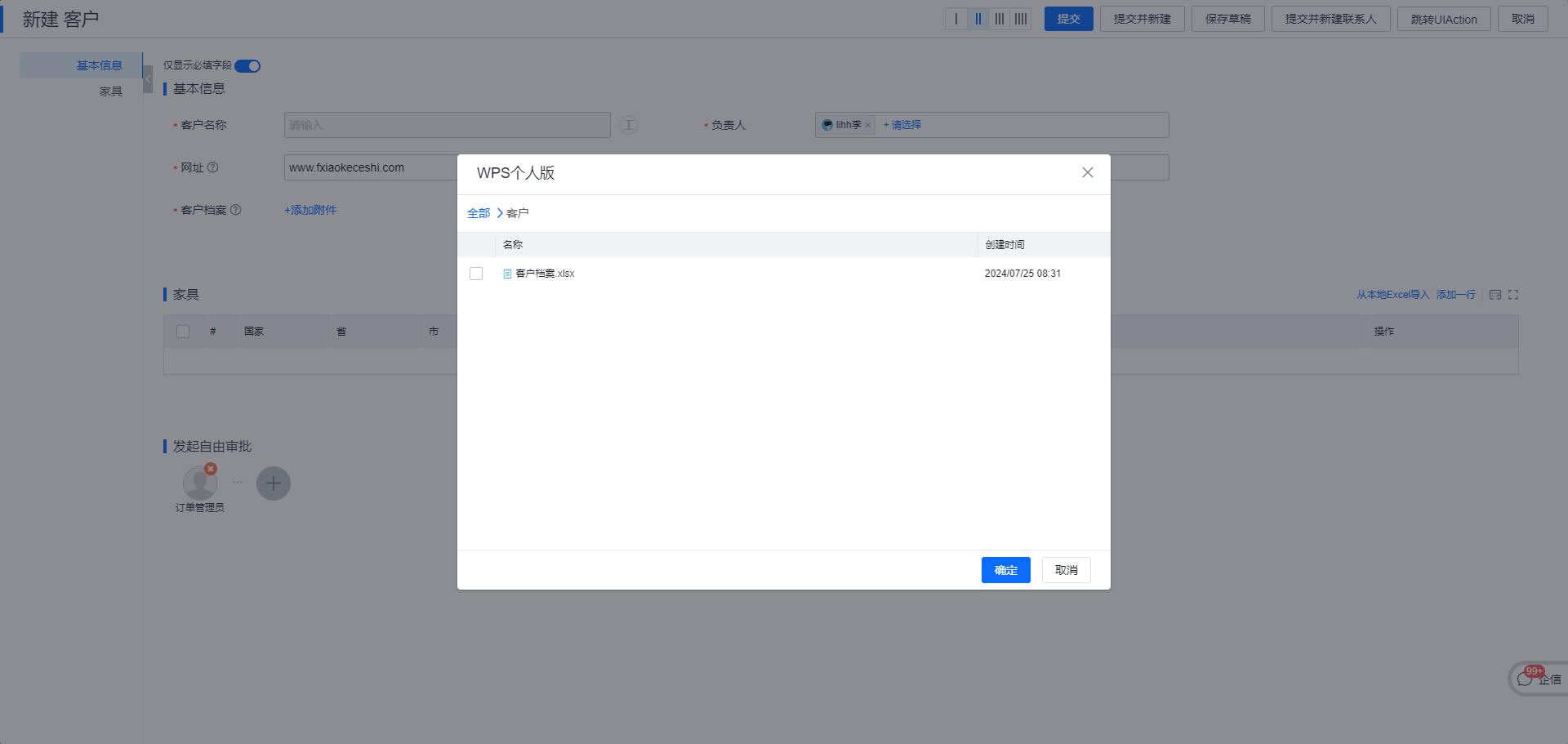Select the three-column layout icon
1568x744 pixels.
1000,18
